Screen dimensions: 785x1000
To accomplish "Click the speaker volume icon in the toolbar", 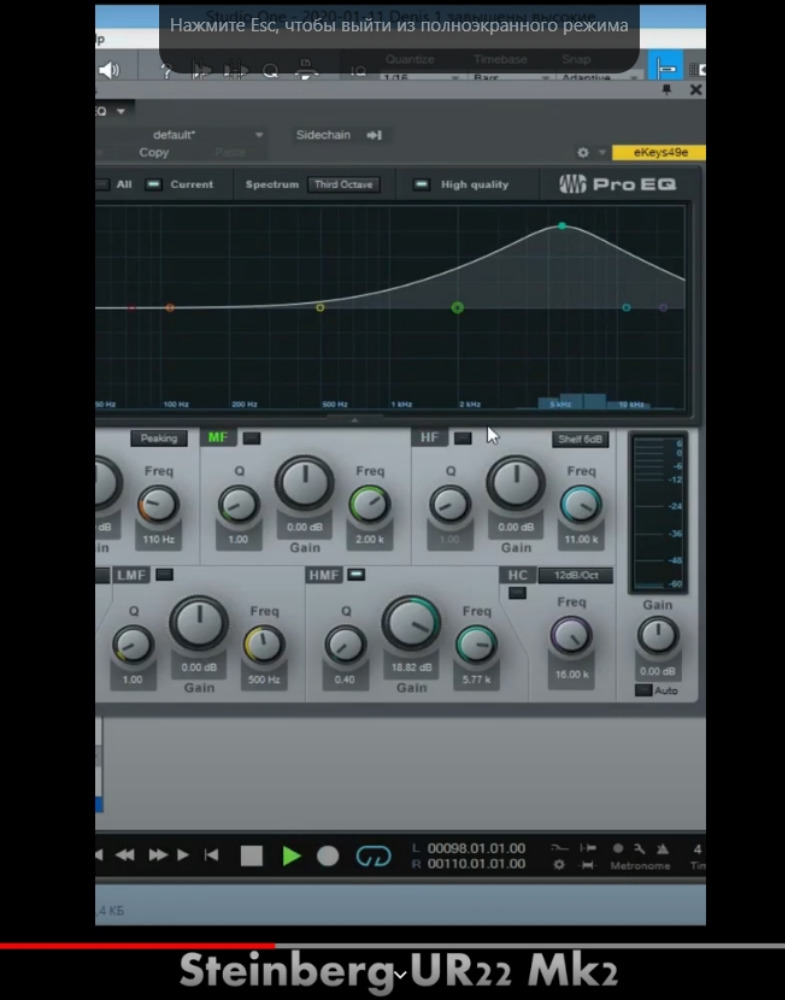I will coord(109,70).
